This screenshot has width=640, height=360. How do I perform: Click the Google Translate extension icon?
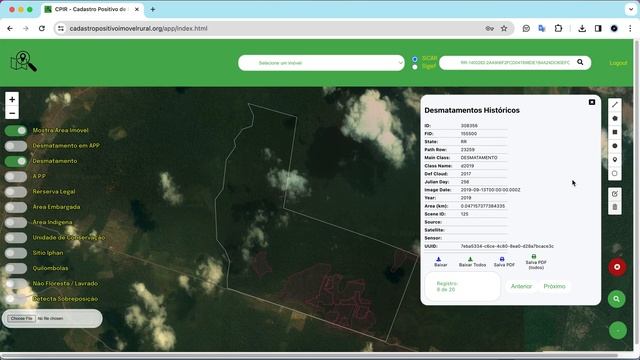tap(542, 29)
